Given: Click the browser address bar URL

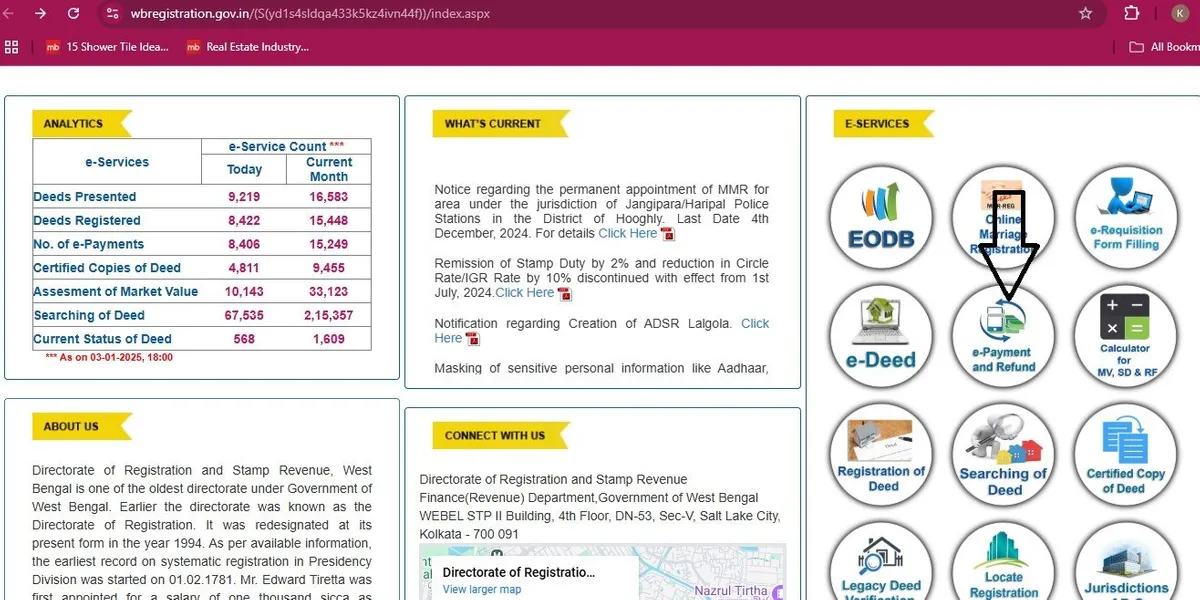Looking at the screenshot, I should [x=310, y=14].
